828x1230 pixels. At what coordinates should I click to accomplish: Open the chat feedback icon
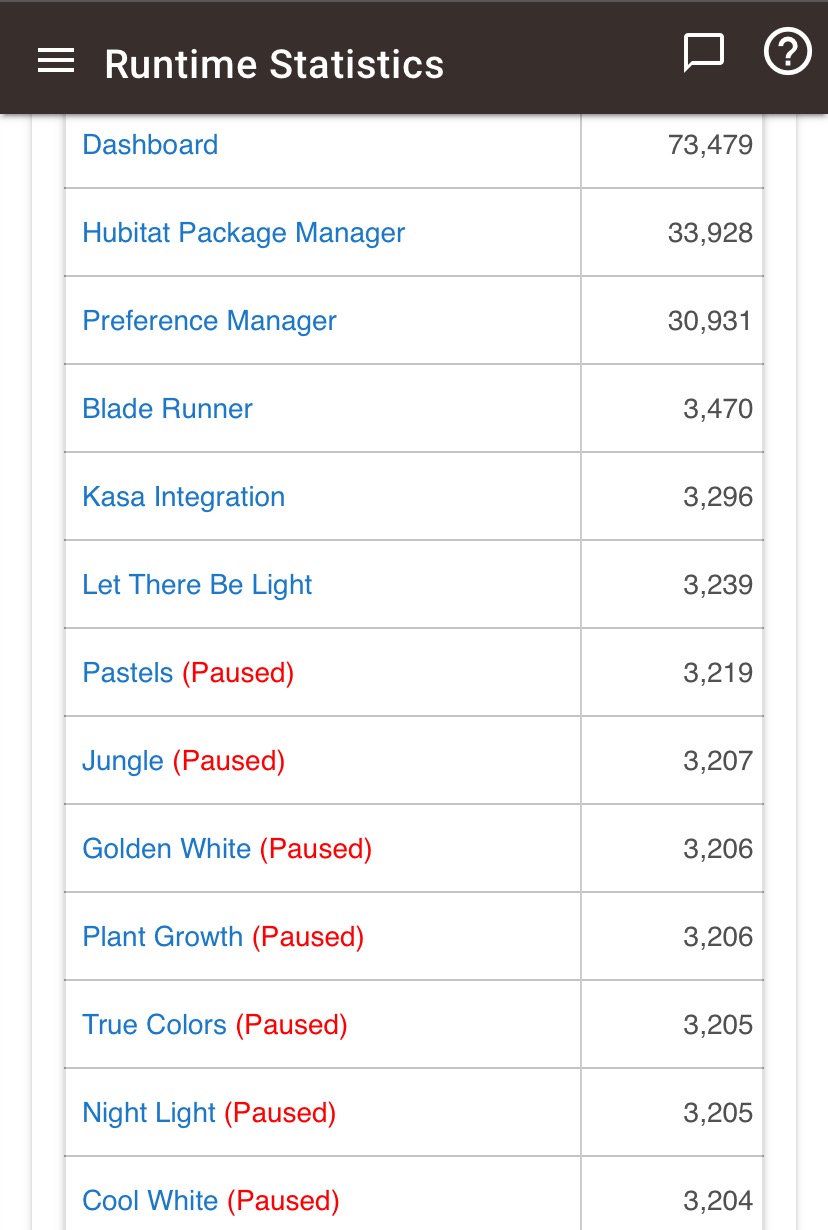[x=703, y=53]
